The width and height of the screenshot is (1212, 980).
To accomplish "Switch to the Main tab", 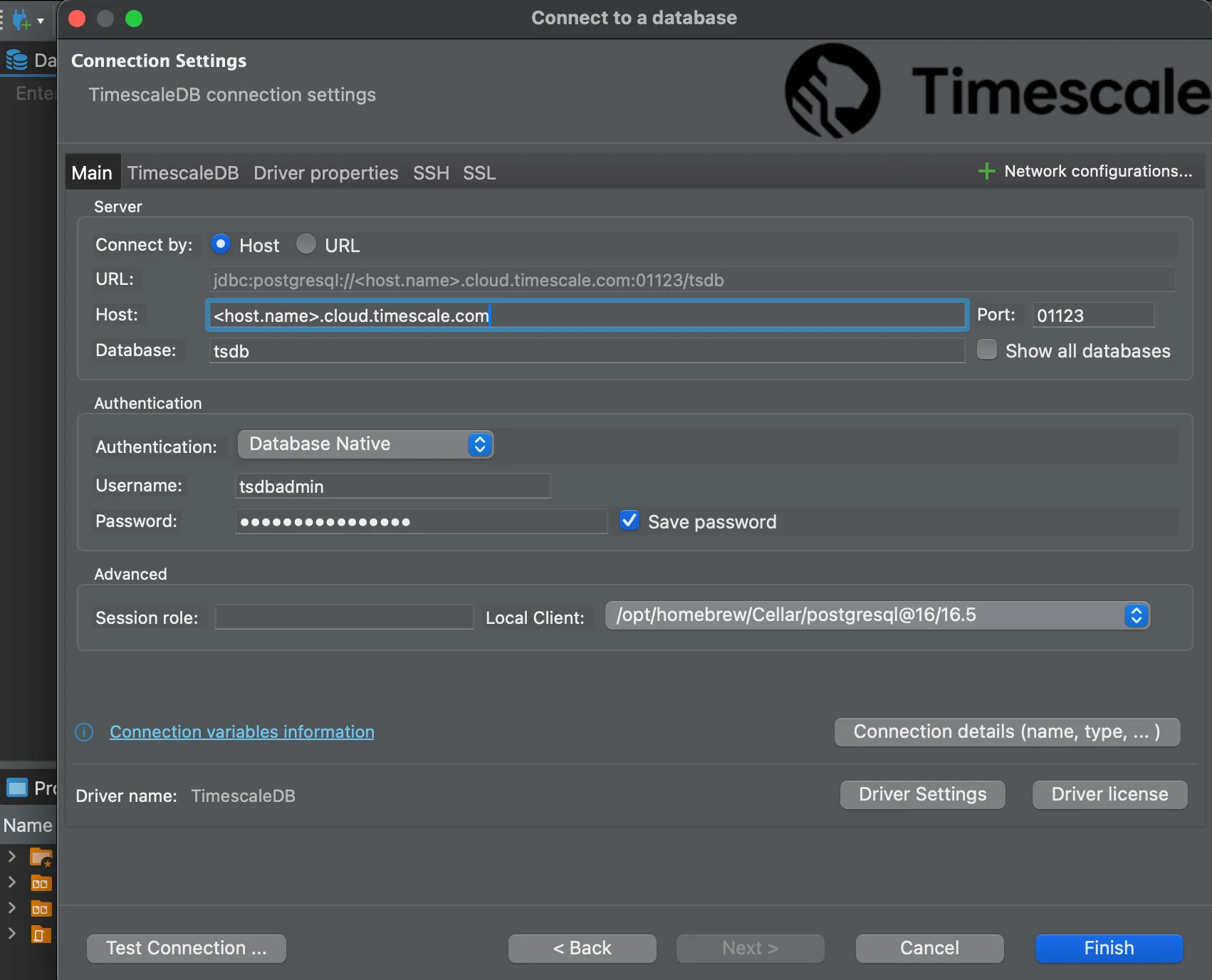I will (92, 173).
